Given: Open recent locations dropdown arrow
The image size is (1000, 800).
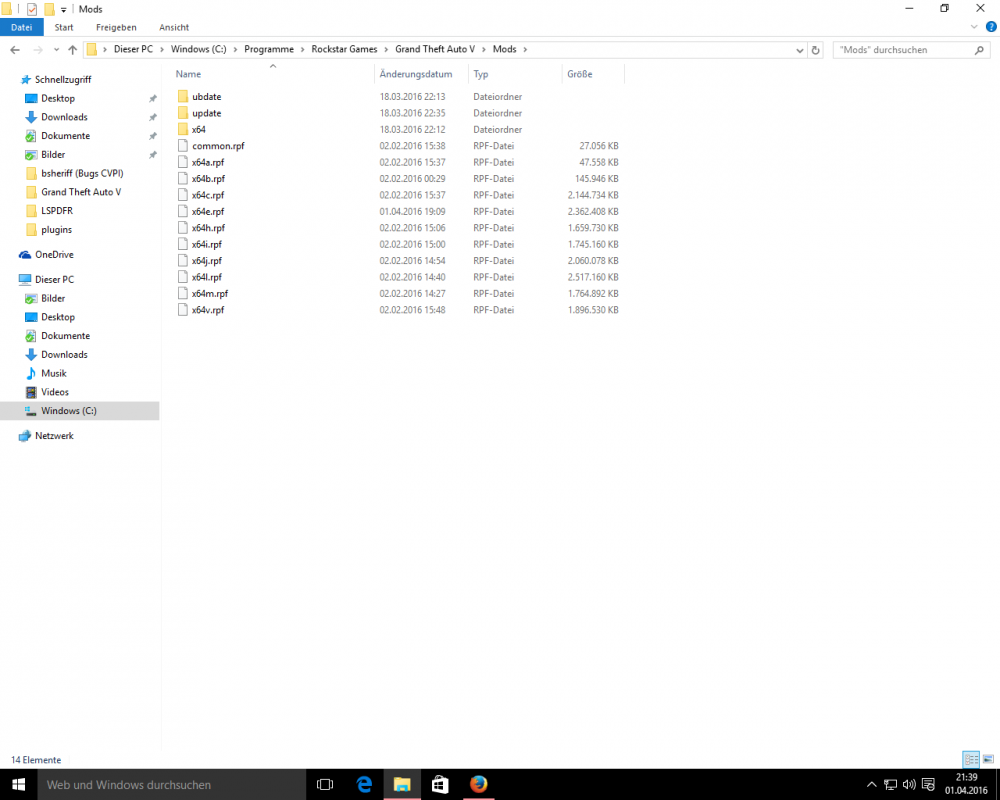Looking at the screenshot, I should coord(56,50).
